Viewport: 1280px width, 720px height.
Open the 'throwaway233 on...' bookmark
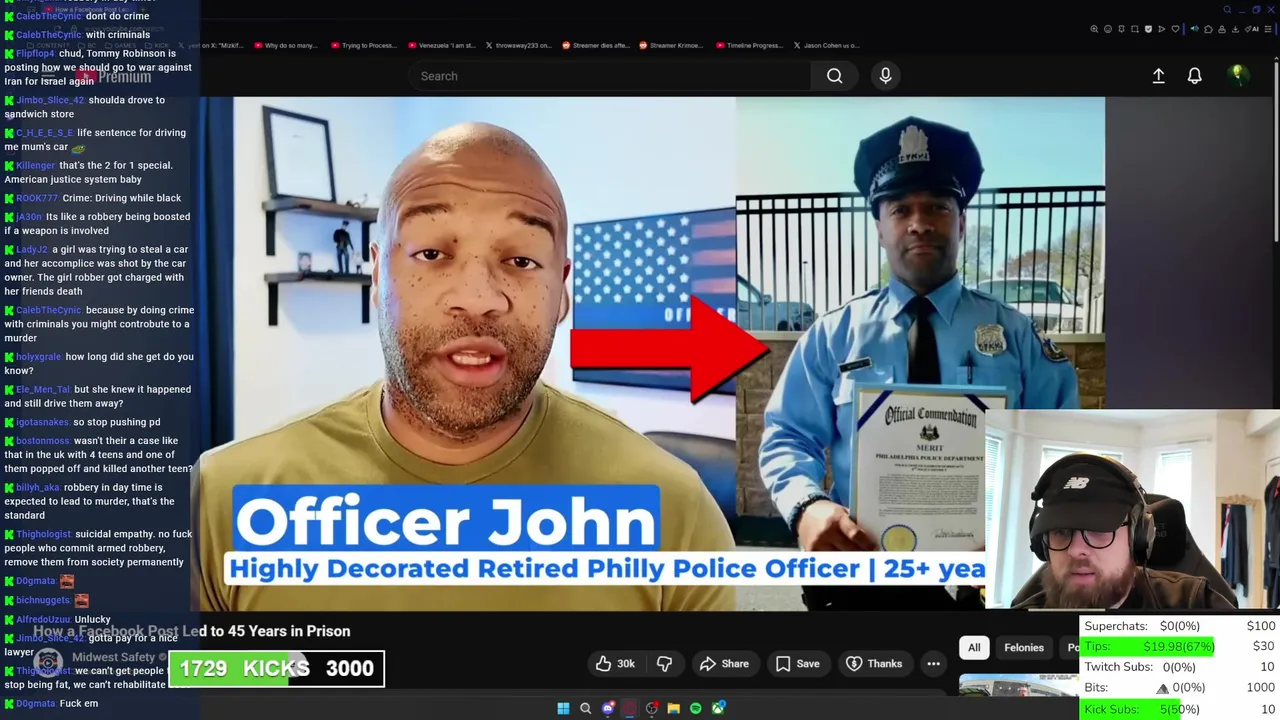pos(518,45)
